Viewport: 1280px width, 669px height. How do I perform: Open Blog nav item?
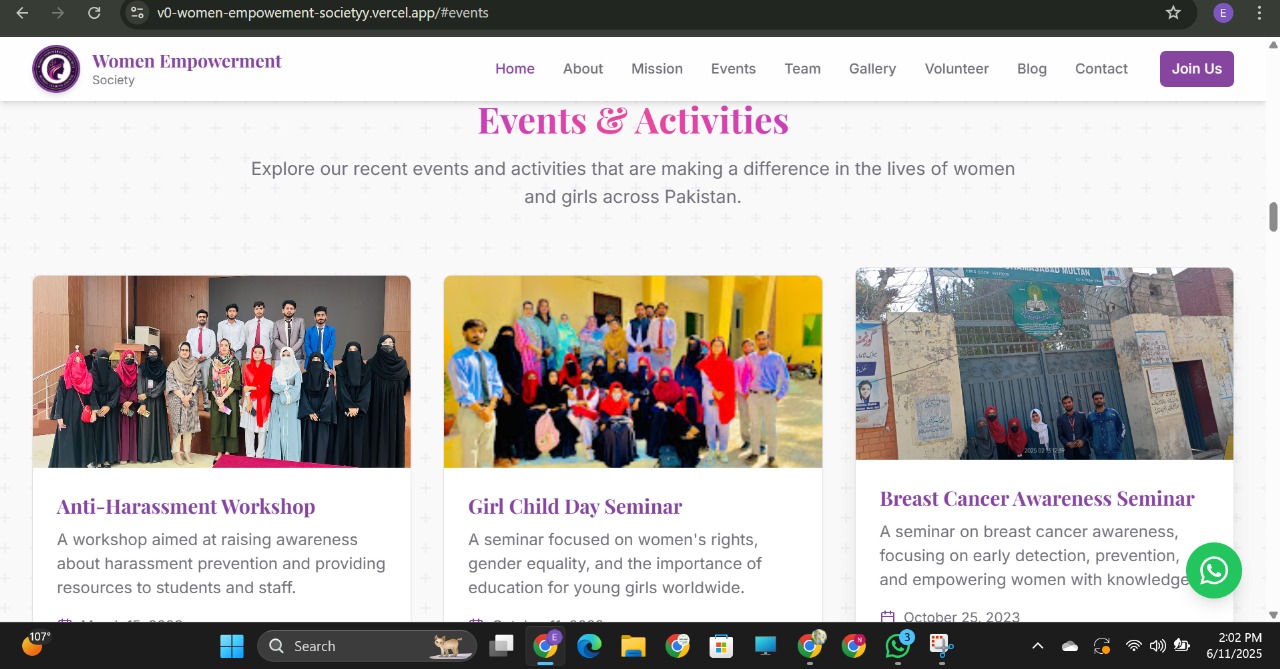[1032, 69]
